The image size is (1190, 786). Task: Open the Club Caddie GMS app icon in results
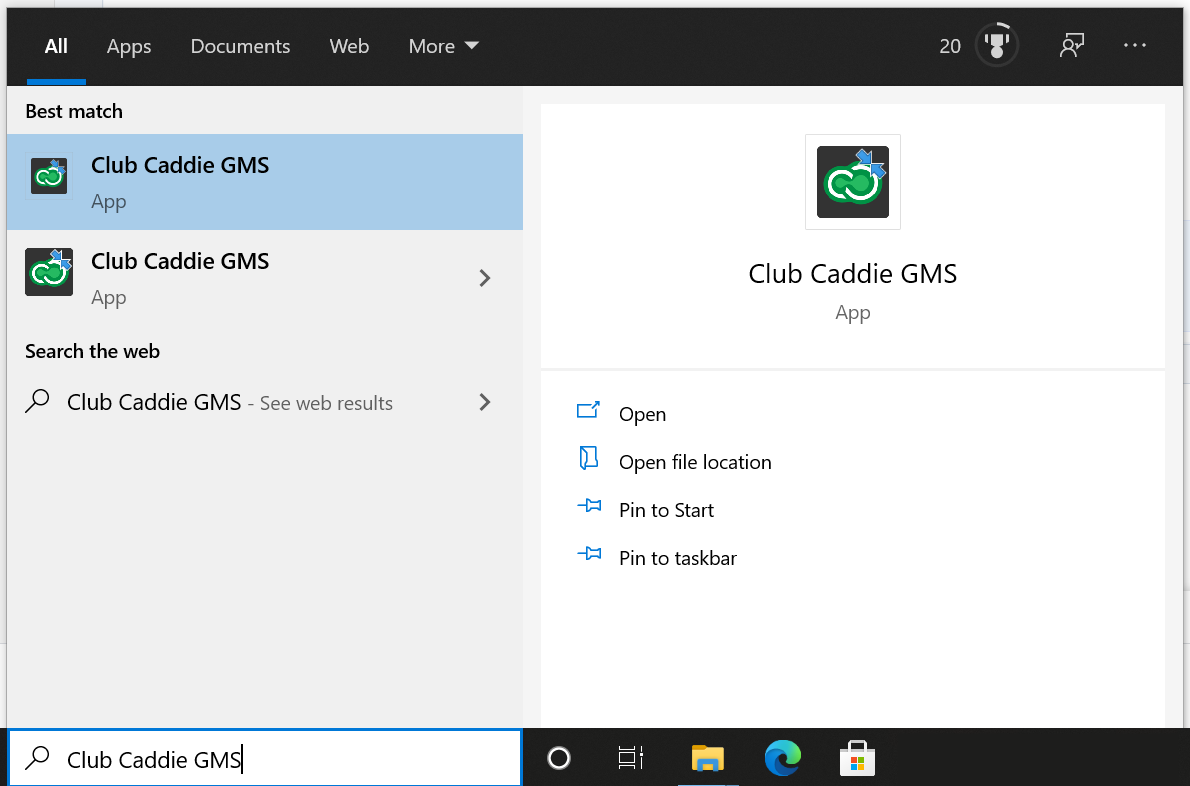(49, 175)
